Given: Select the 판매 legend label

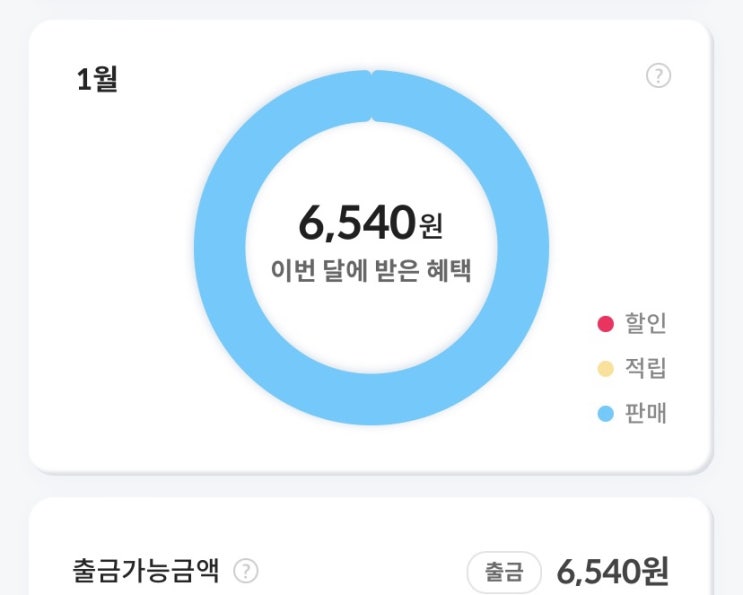Looking at the screenshot, I should 646,414.
